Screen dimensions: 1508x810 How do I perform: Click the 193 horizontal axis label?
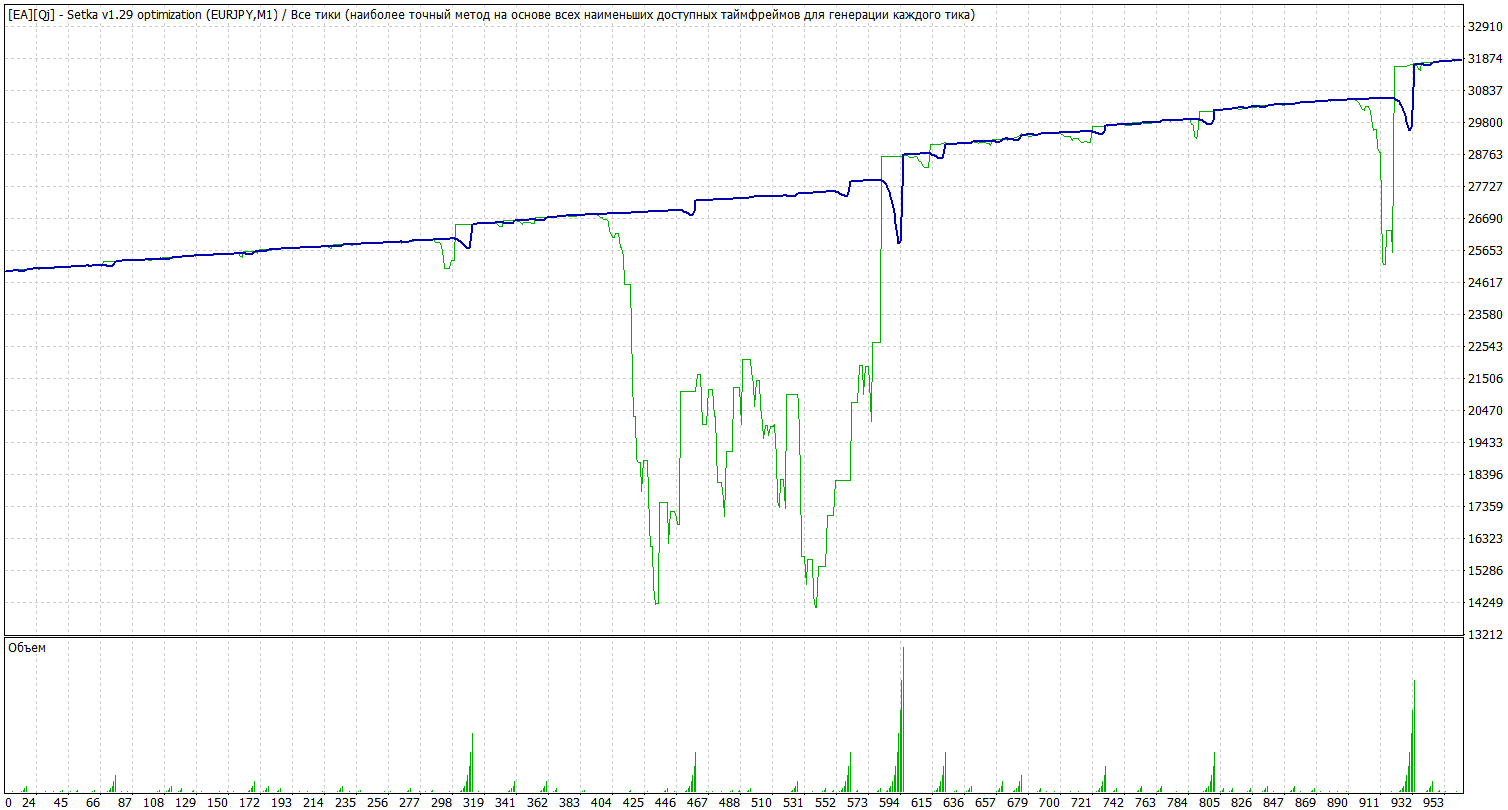[x=282, y=802]
